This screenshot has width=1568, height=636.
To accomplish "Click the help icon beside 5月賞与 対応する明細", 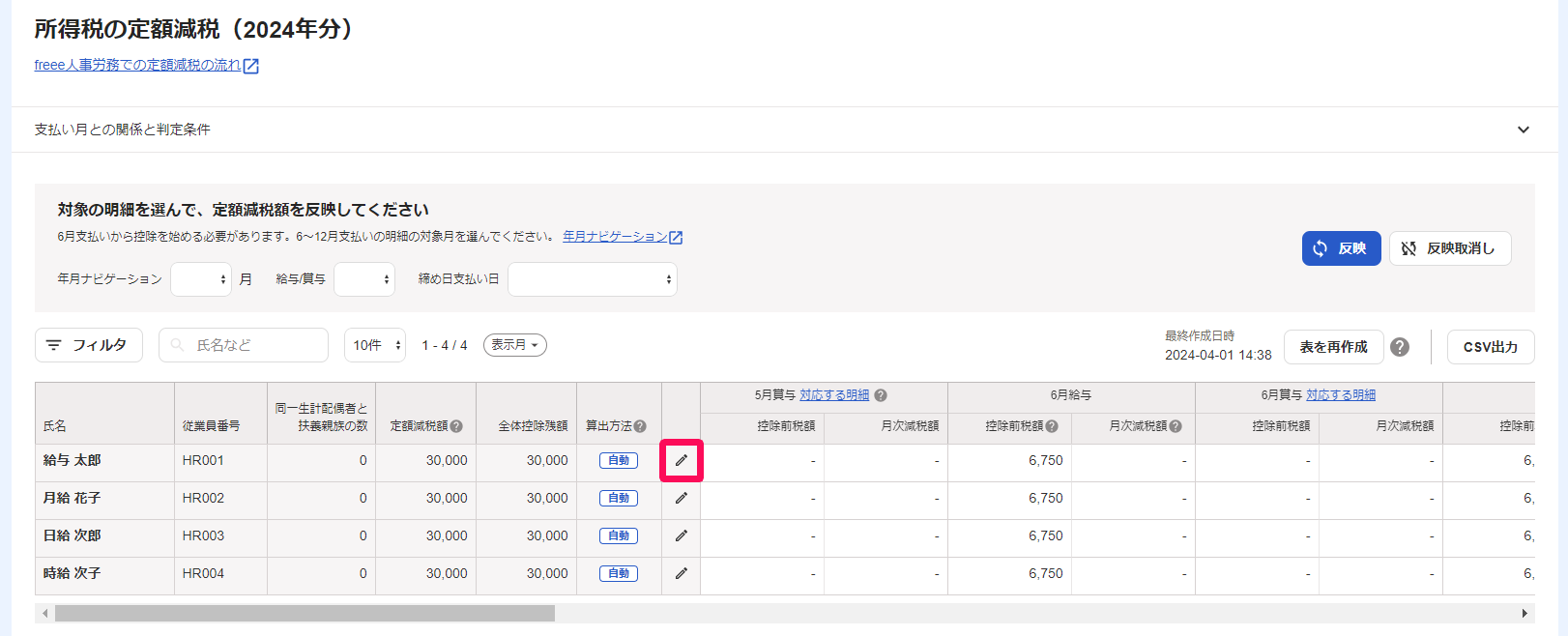I will coord(881,395).
